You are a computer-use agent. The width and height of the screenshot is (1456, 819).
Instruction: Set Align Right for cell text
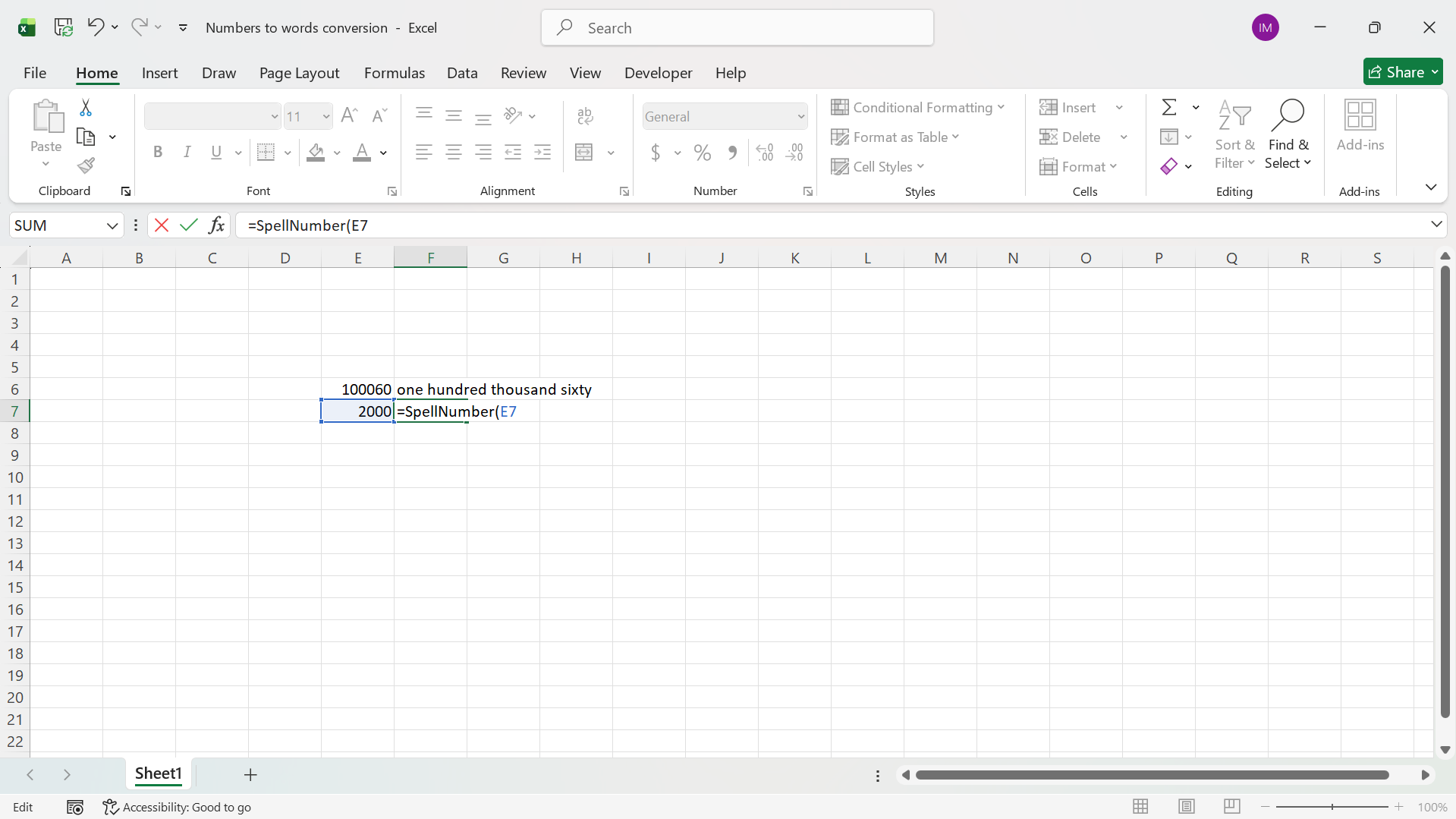[483, 153]
